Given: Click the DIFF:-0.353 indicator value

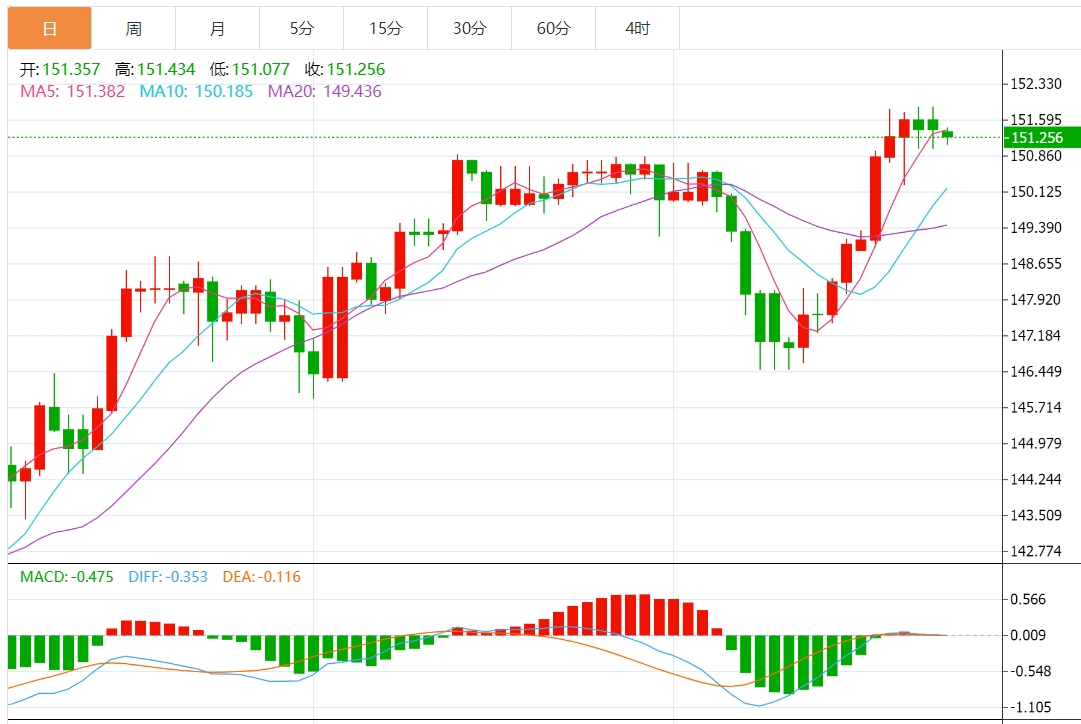Looking at the screenshot, I should (168, 576).
